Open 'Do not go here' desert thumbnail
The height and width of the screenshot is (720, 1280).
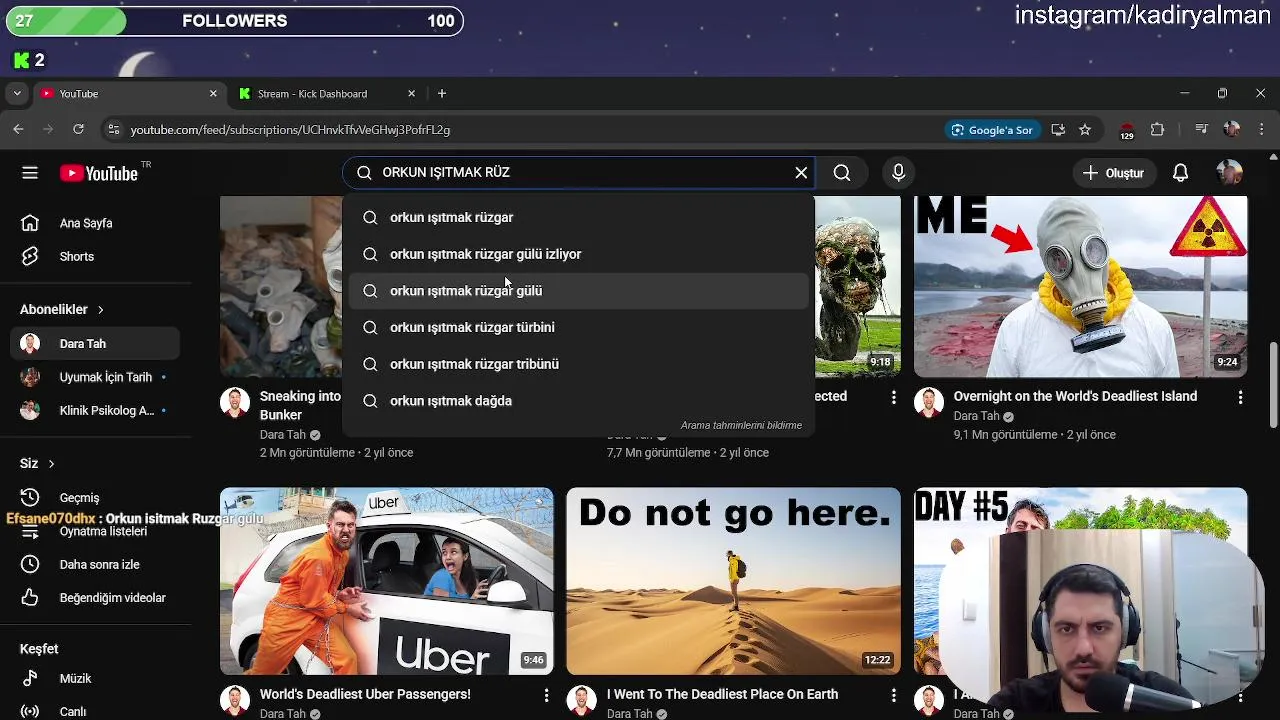733,581
